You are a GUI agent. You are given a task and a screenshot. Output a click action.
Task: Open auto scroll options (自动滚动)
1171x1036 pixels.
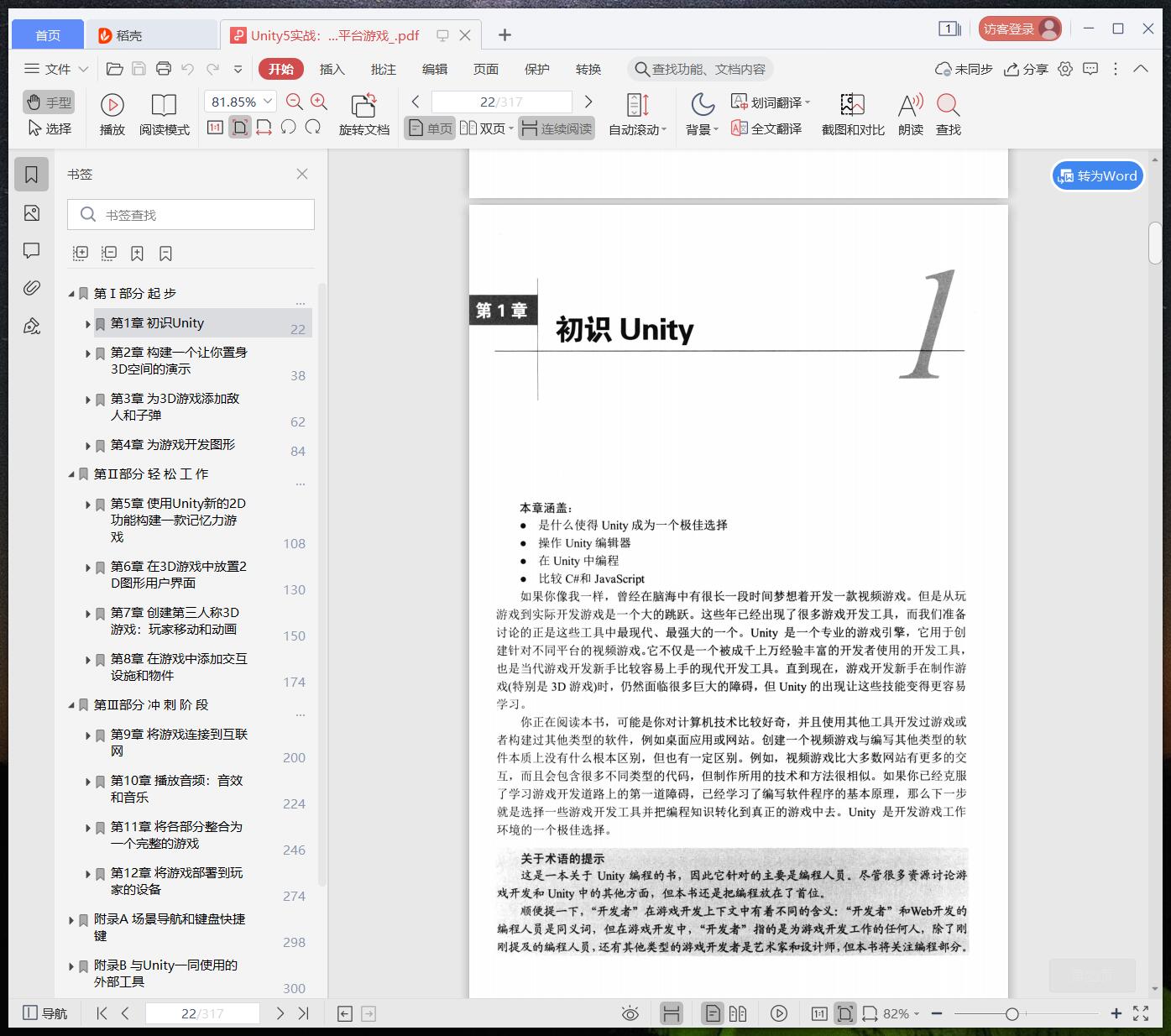tap(637, 114)
